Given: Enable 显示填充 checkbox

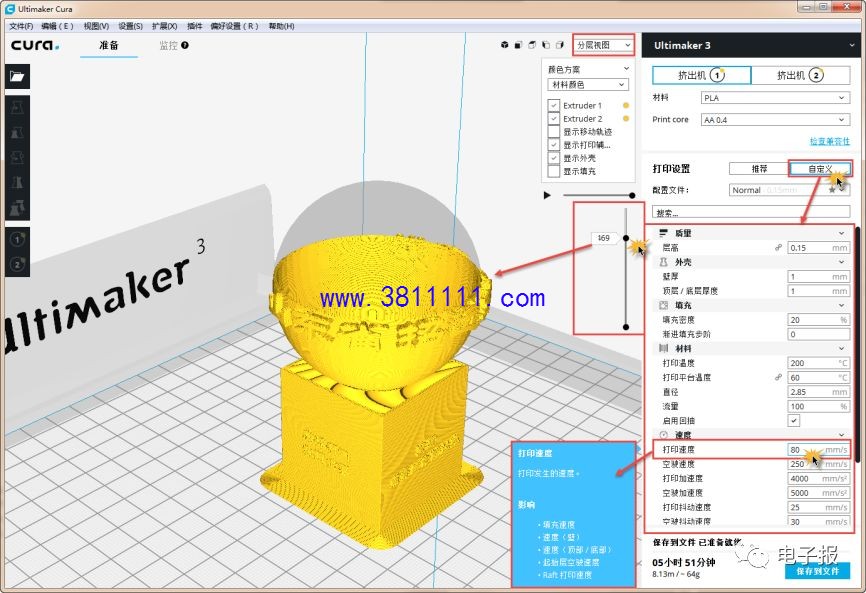Looking at the screenshot, I should (x=553, y=171).
